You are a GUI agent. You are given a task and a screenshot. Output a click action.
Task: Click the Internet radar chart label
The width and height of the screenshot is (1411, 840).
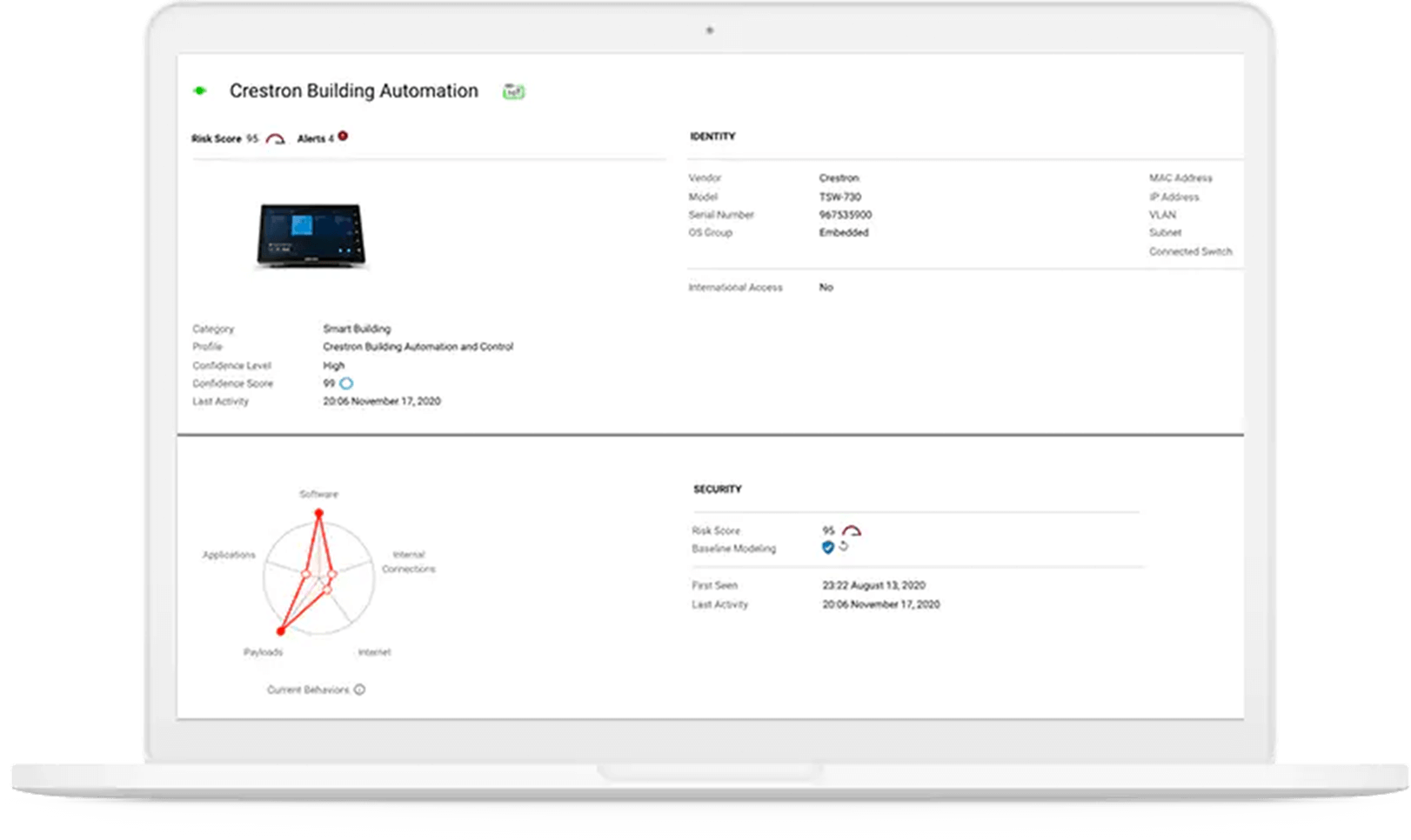click(374, 652)
